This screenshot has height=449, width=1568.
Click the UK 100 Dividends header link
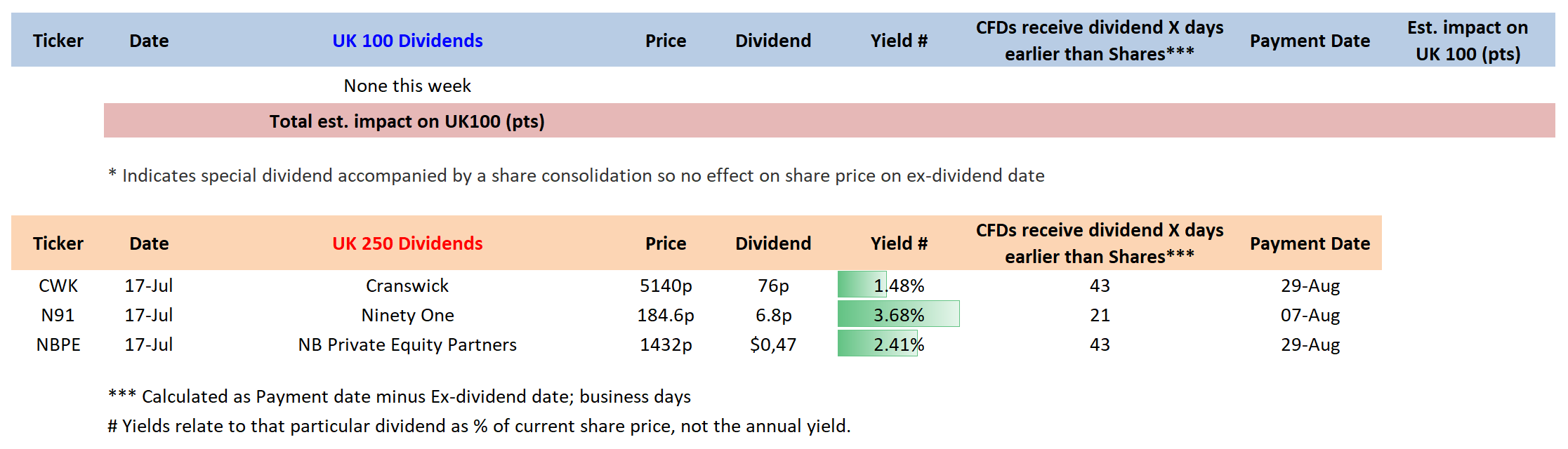pyautogui.click(x=407, y=41)
